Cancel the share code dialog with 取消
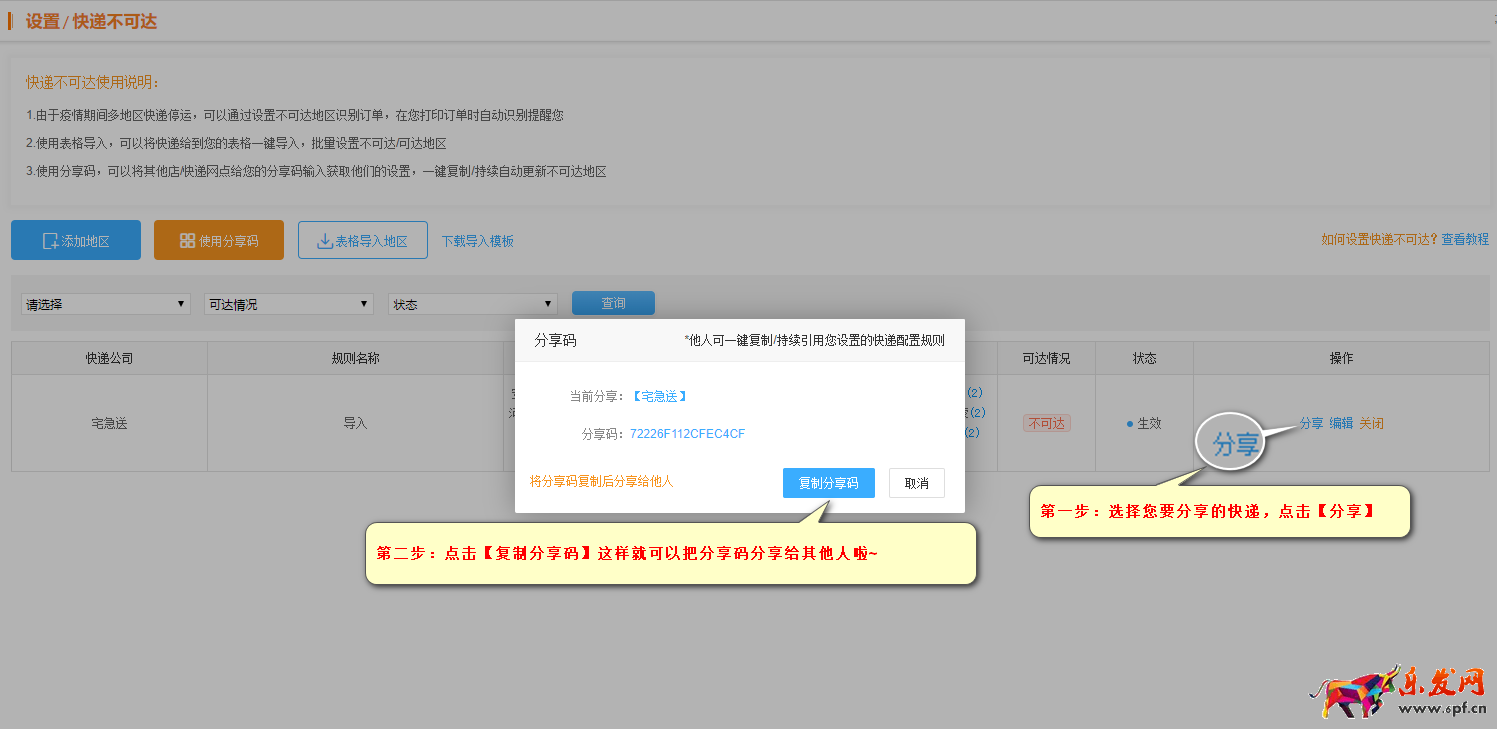 [916, 483]
